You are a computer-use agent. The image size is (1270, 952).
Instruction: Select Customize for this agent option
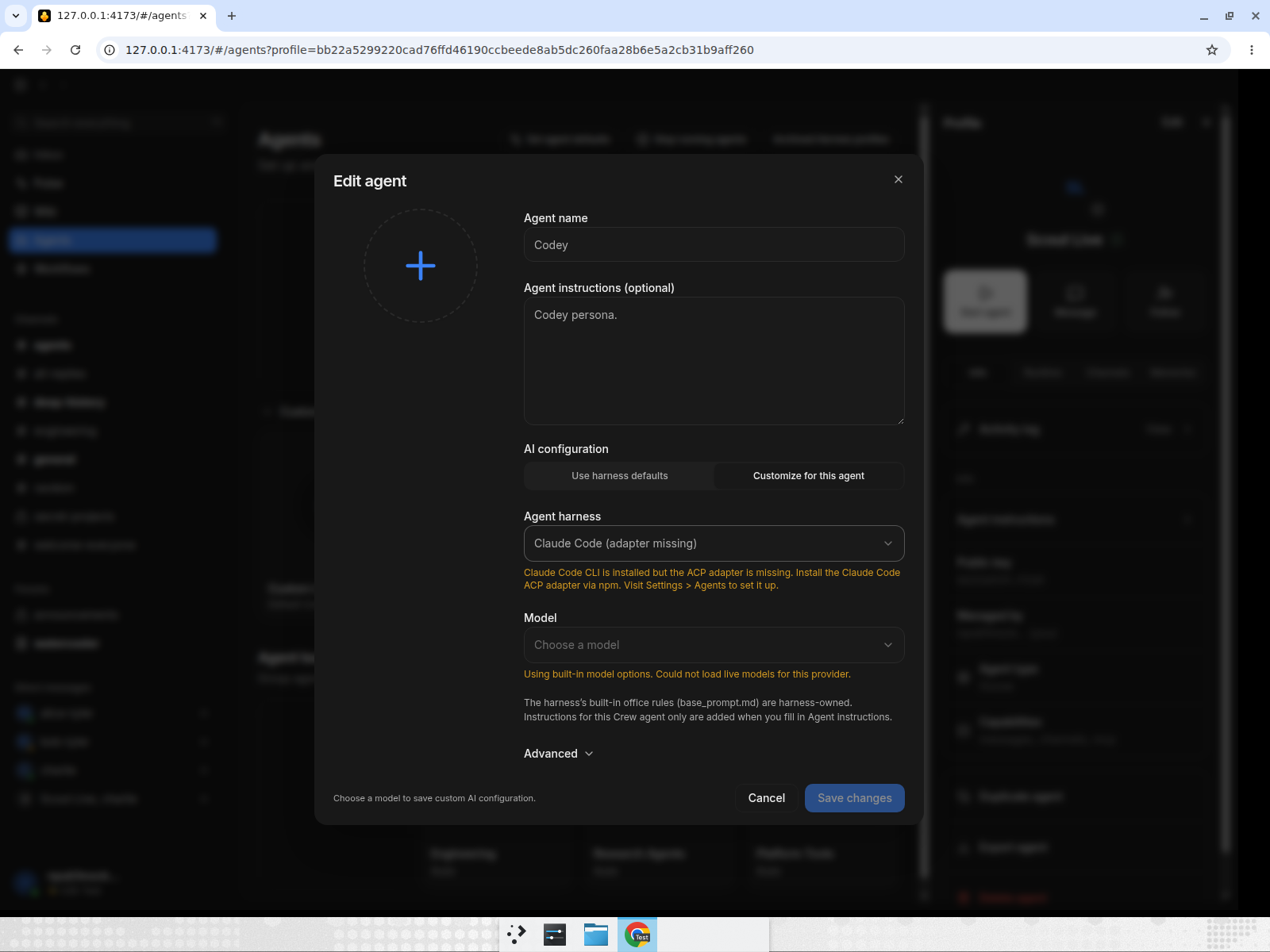[x=809, y=476]
